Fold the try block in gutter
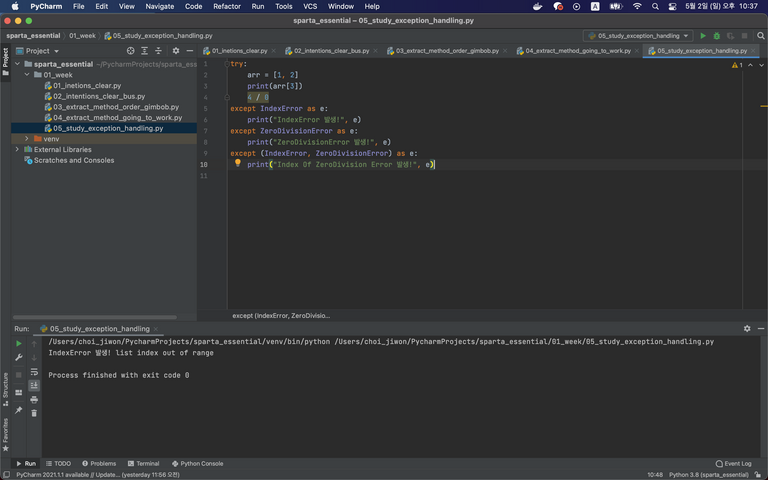This screenshot has height=480, width=768. pos(227,64)
